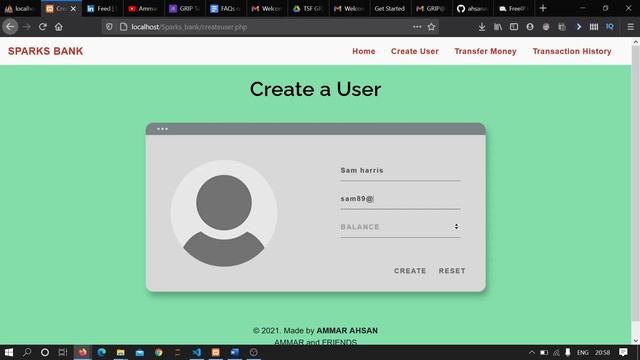The image size is (640, 360).
Task: Open the Mail app on taskbar
Action: pyautogui.click(x=140, y=352)
